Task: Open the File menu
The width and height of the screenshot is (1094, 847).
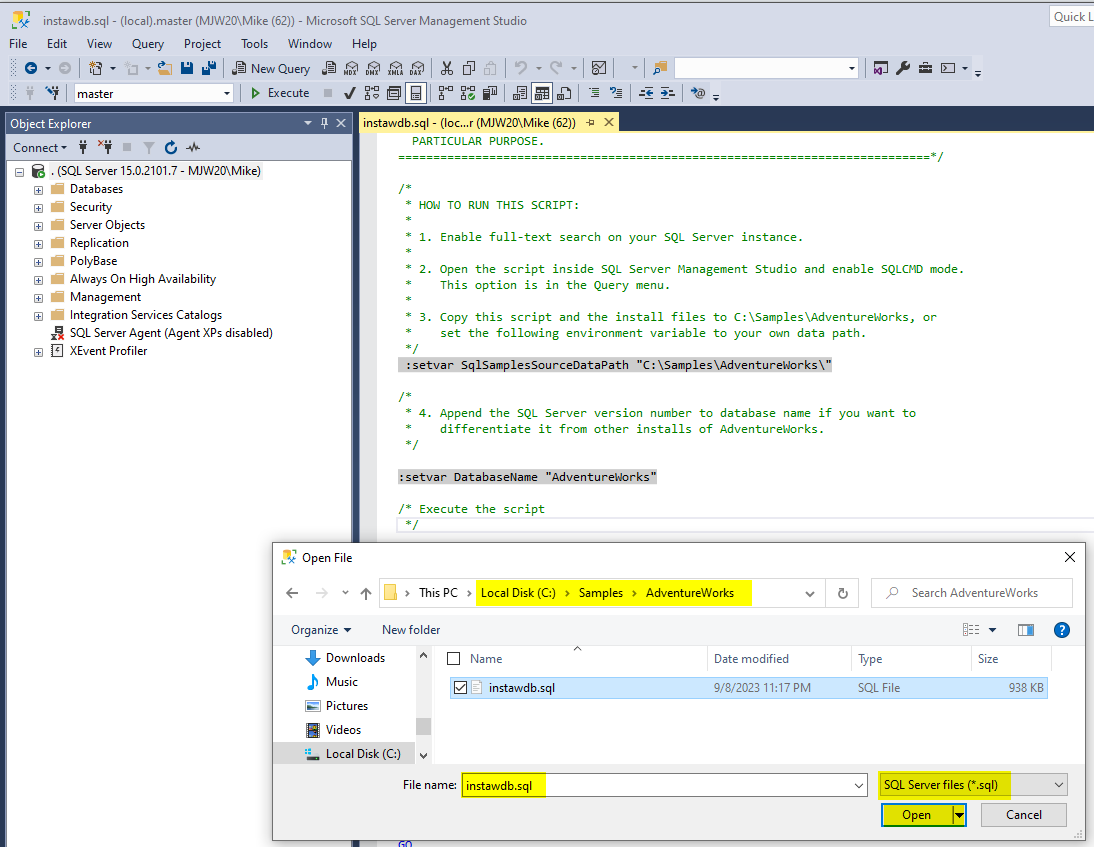Action: 18,43
